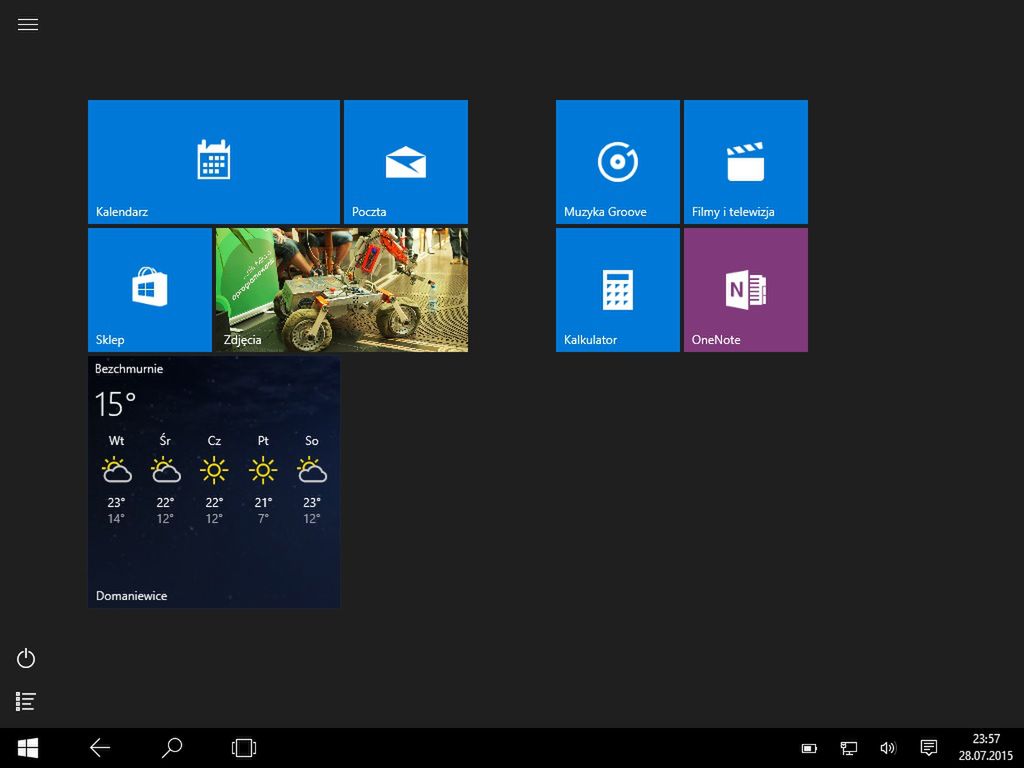This screenshot has height=768, width=1024.
Task: Check the battery status icon
Action: click(x=809, y=748)
